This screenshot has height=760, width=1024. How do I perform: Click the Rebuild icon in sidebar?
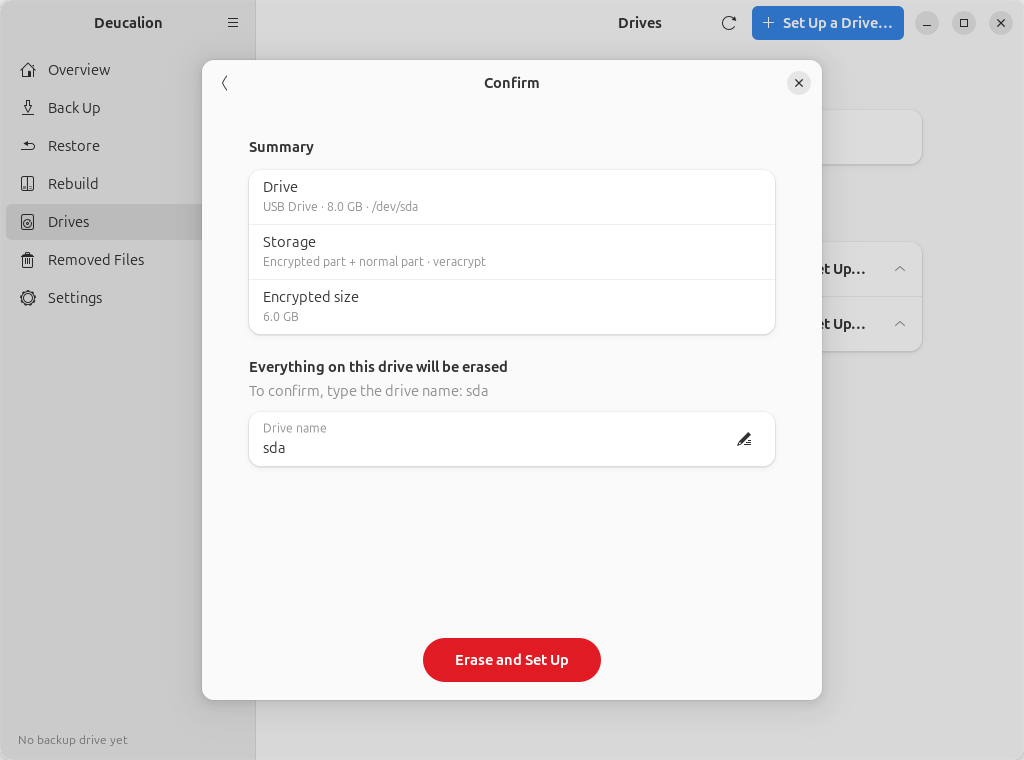tap(27, 183)
